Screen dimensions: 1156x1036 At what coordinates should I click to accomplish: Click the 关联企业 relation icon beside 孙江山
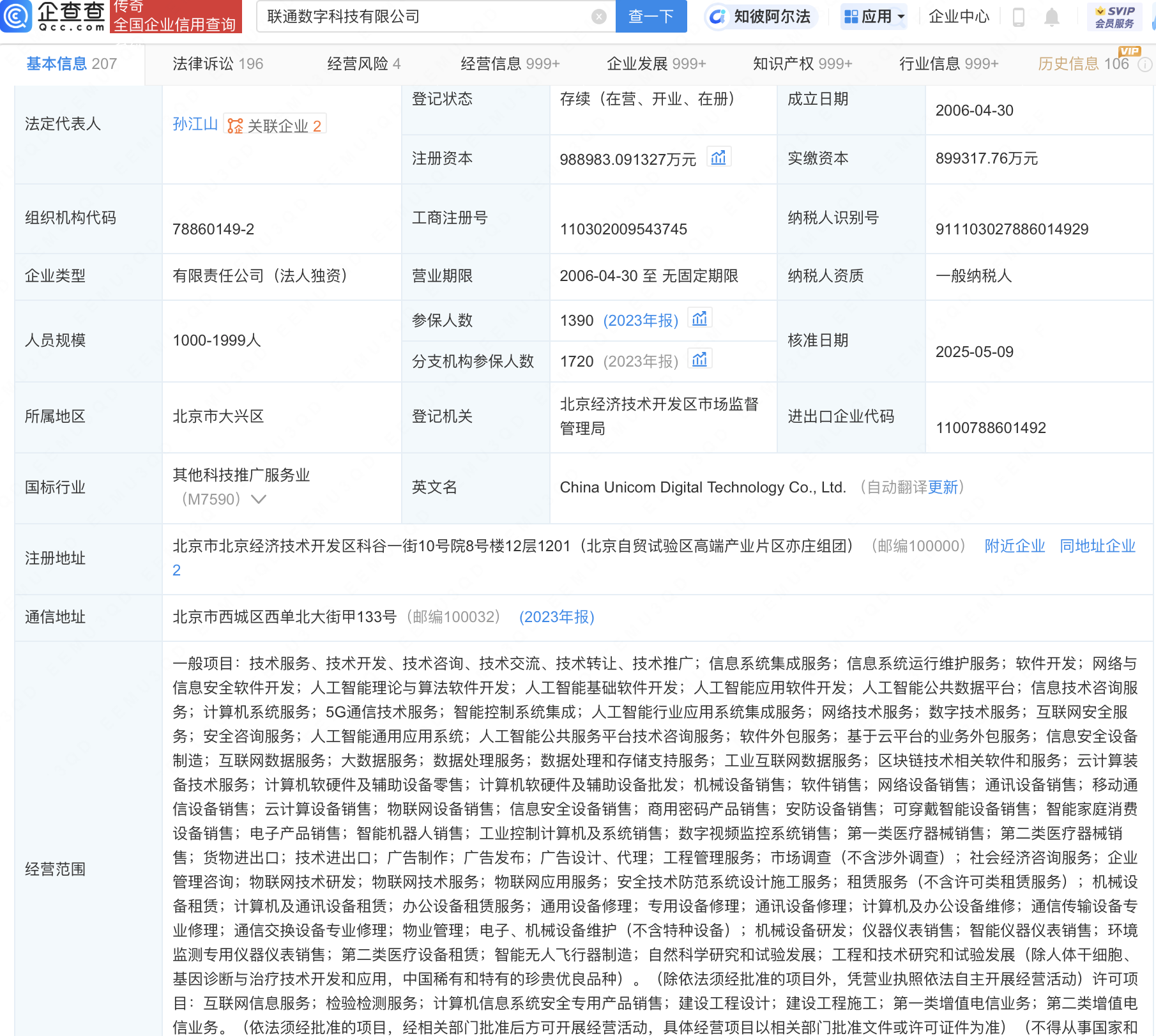pyautogui.click(x=234, y=126)
